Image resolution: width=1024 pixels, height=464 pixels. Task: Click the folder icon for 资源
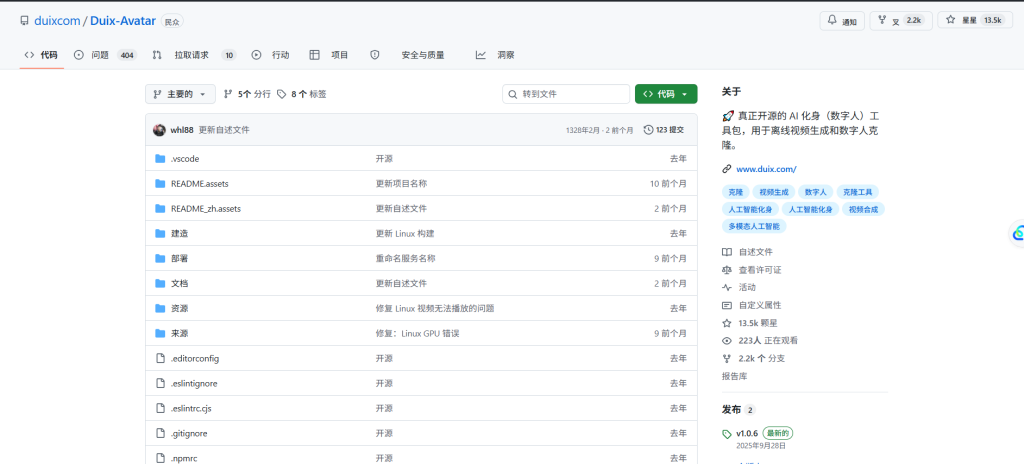pyautogui.click(x=160, y=308)
